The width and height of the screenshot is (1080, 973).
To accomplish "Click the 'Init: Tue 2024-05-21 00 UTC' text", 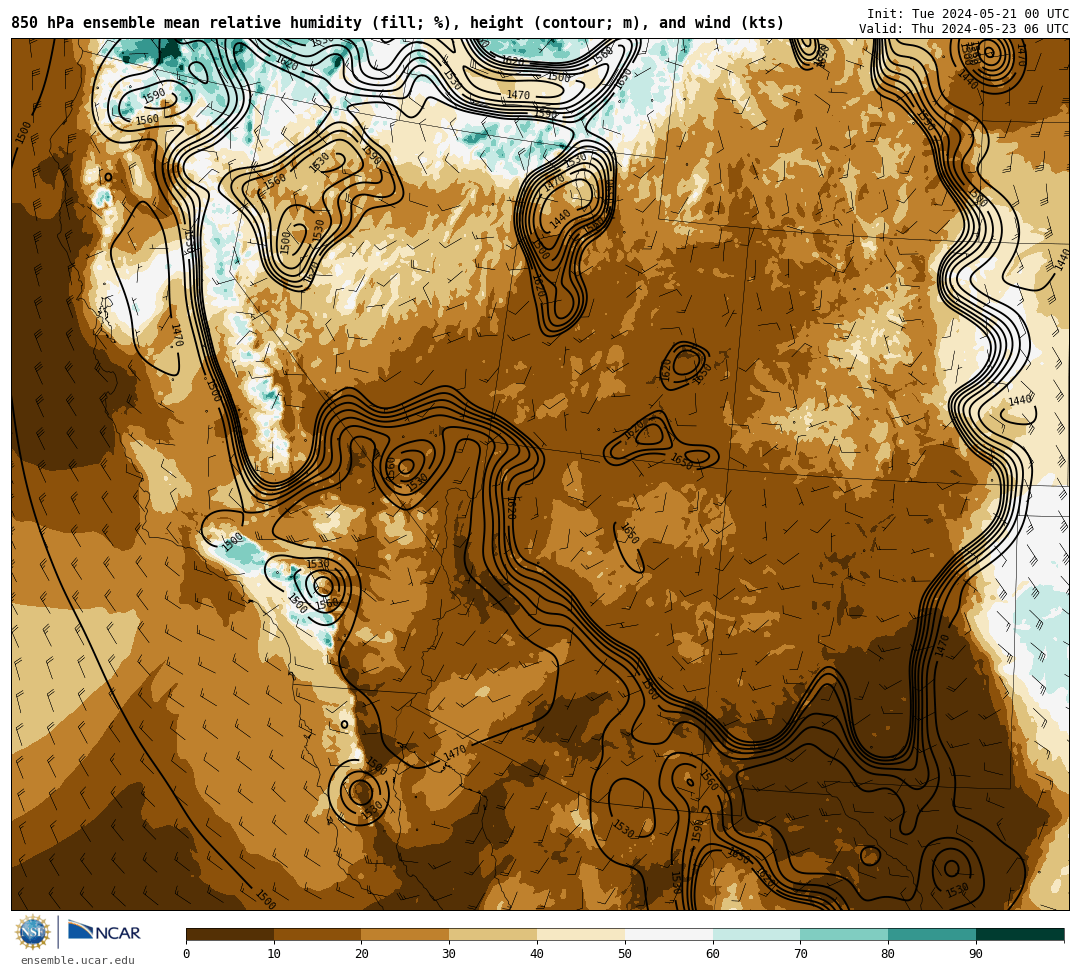I will pos(968,14).
